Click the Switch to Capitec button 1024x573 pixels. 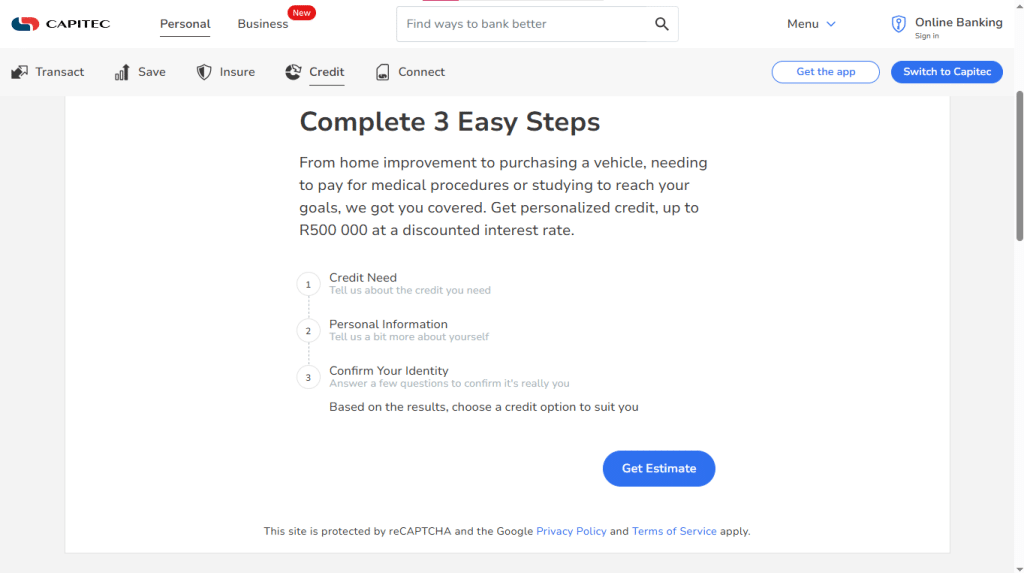click(x=947, y=72)
